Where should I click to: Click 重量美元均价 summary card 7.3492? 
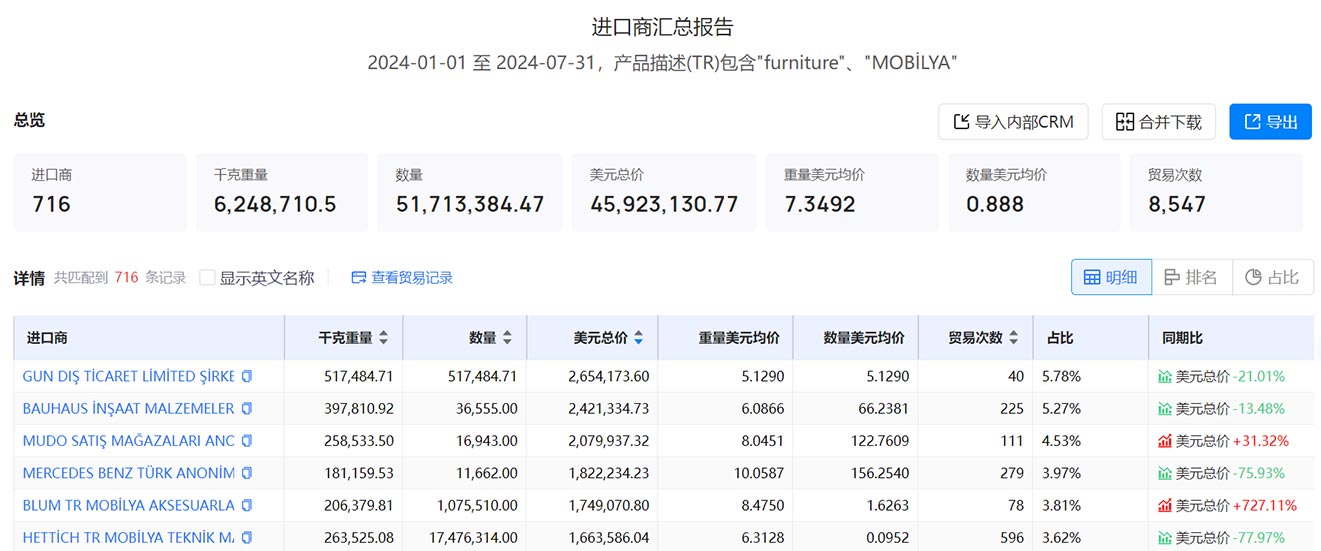(852, 192)
